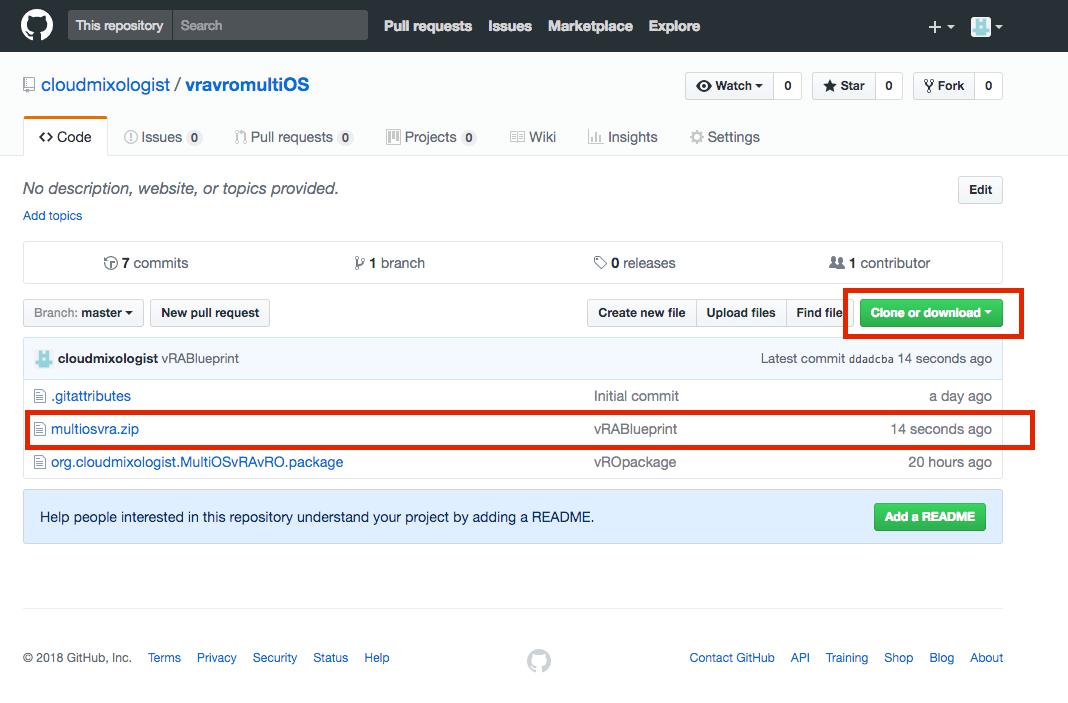Open the plus create-new dropdown in header
This screenshot has width=1068, height=703.
[941, 27]
